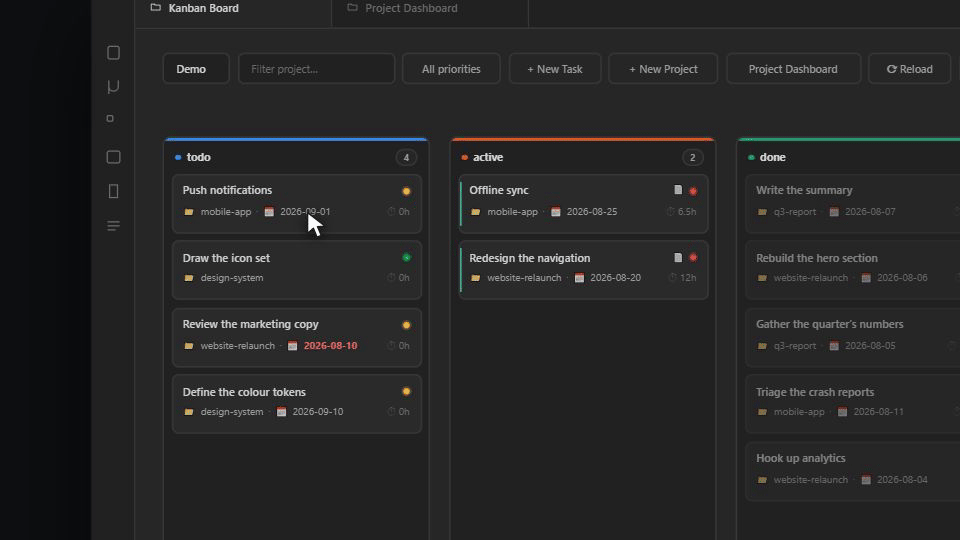The width and height of the screenshot is (960, 540).
Task: Click the folder icon next to mobile-app on Push notifications
Action: click(x=189, y=212)
